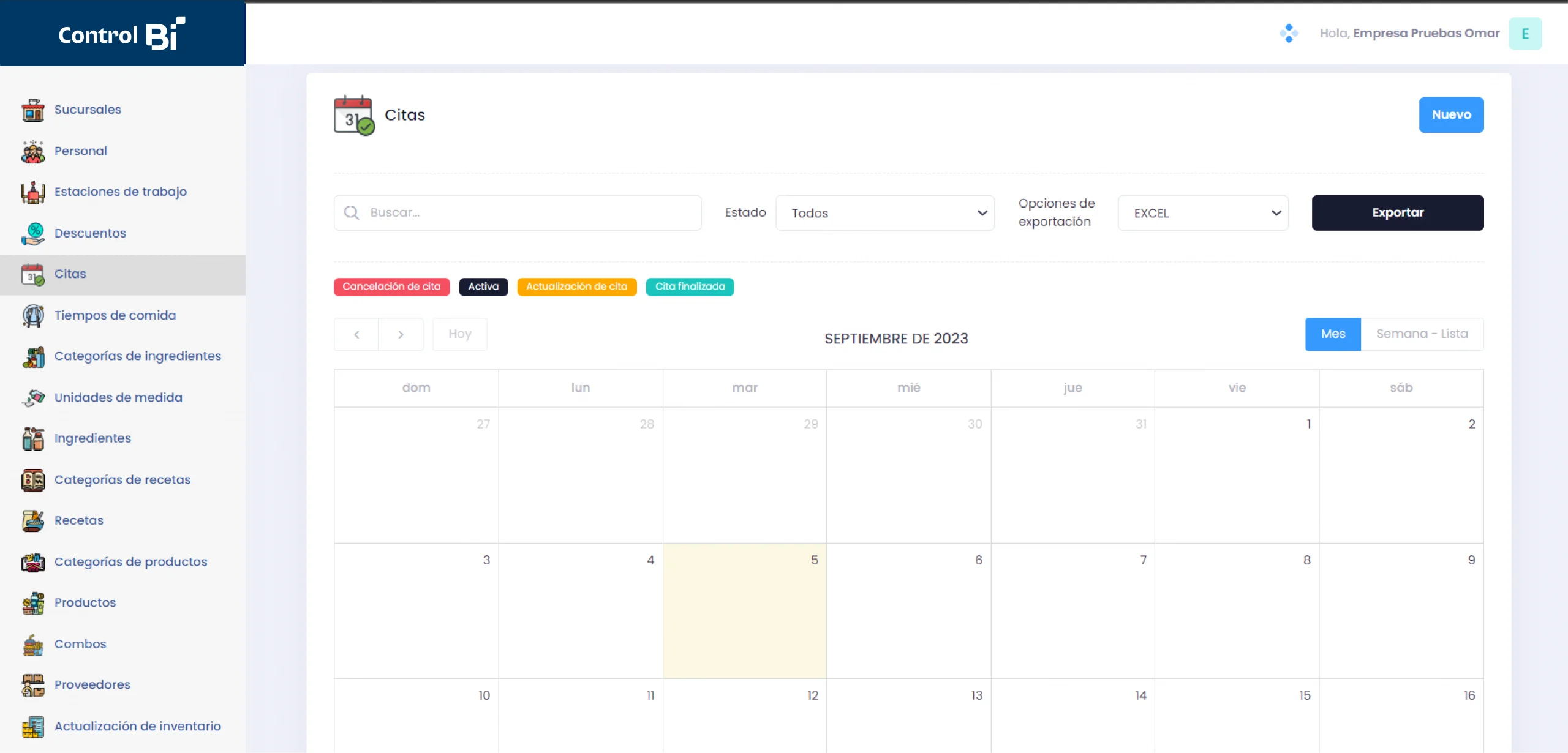
Task: Click the Citas calendar sidebar icon
Action: (33, 274)
